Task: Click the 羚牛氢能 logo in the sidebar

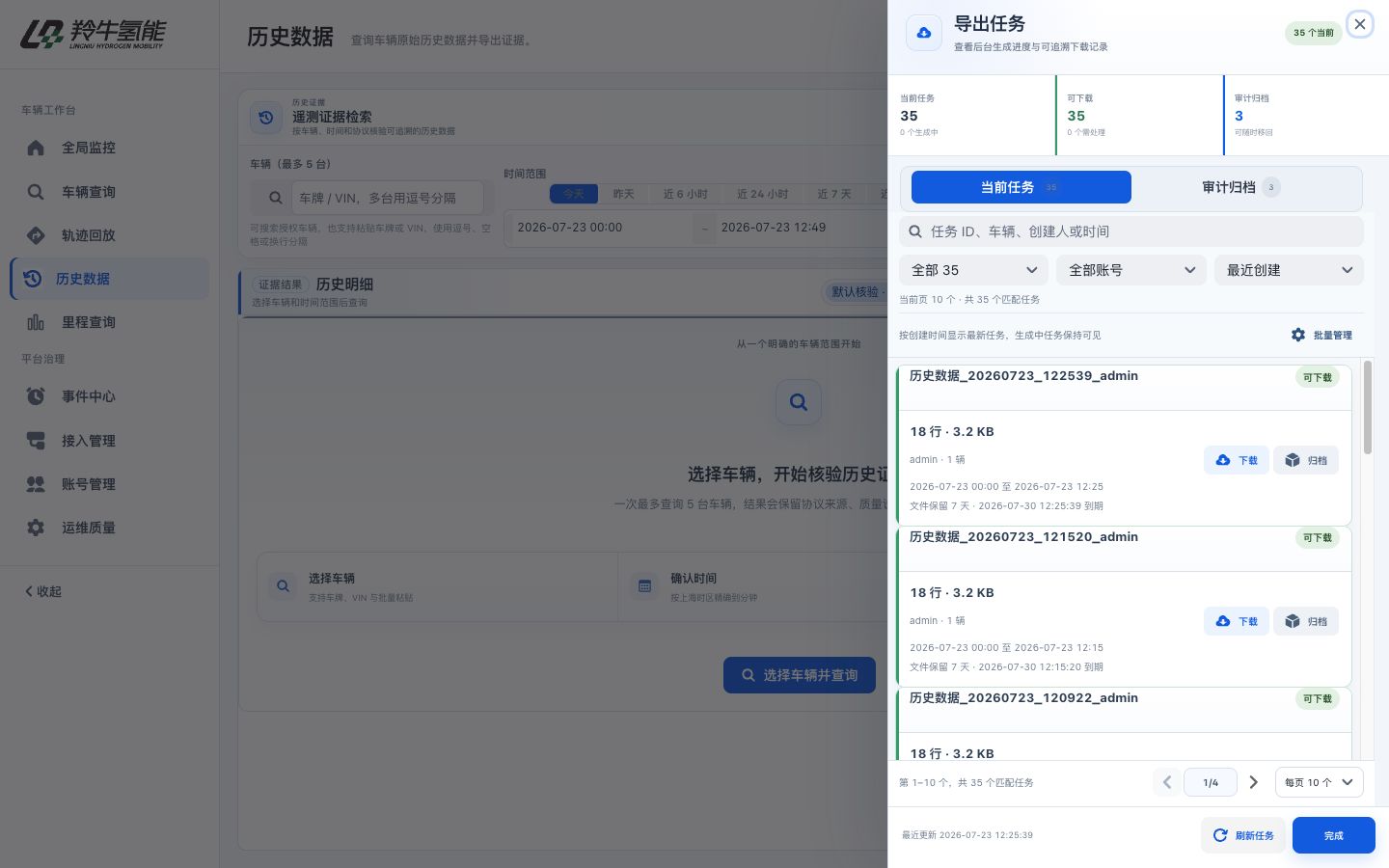Action: 93,34
